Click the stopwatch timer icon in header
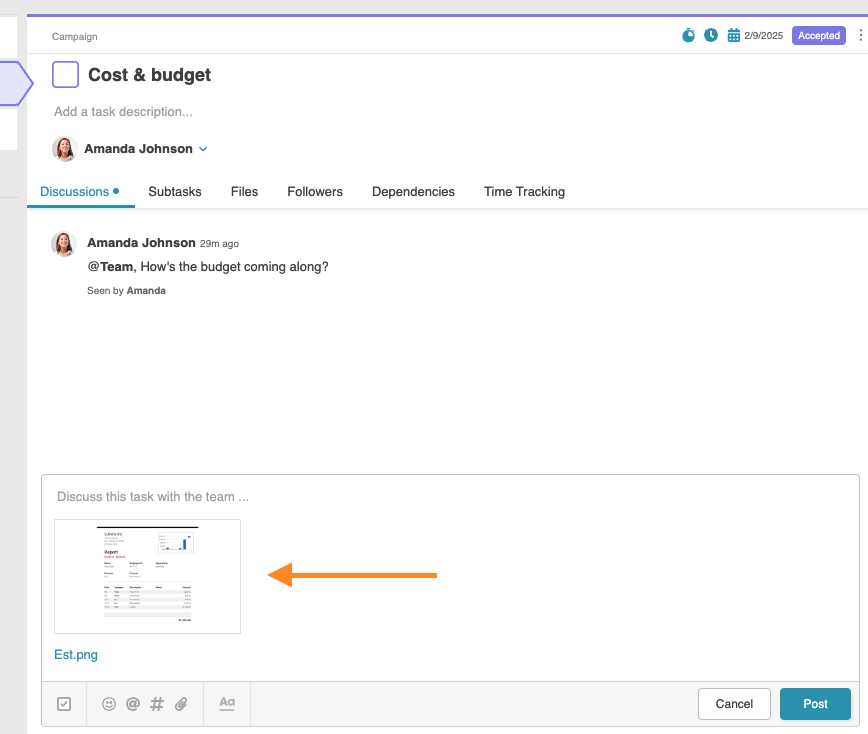The width and height of the screenshot is (868, 734). click(x=688, y=35)
